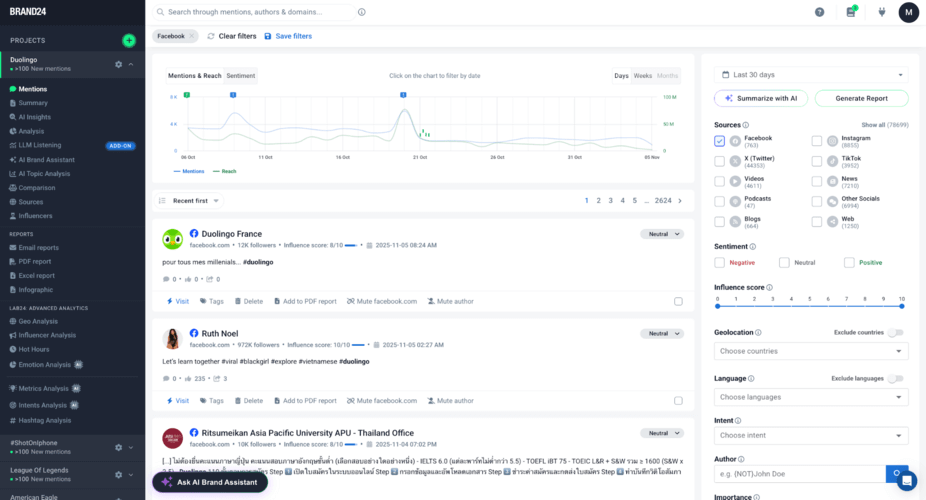The width and height of the screenshot is (926, 500).
Task: Open the notifications icon in top bar
Action: 851,12
